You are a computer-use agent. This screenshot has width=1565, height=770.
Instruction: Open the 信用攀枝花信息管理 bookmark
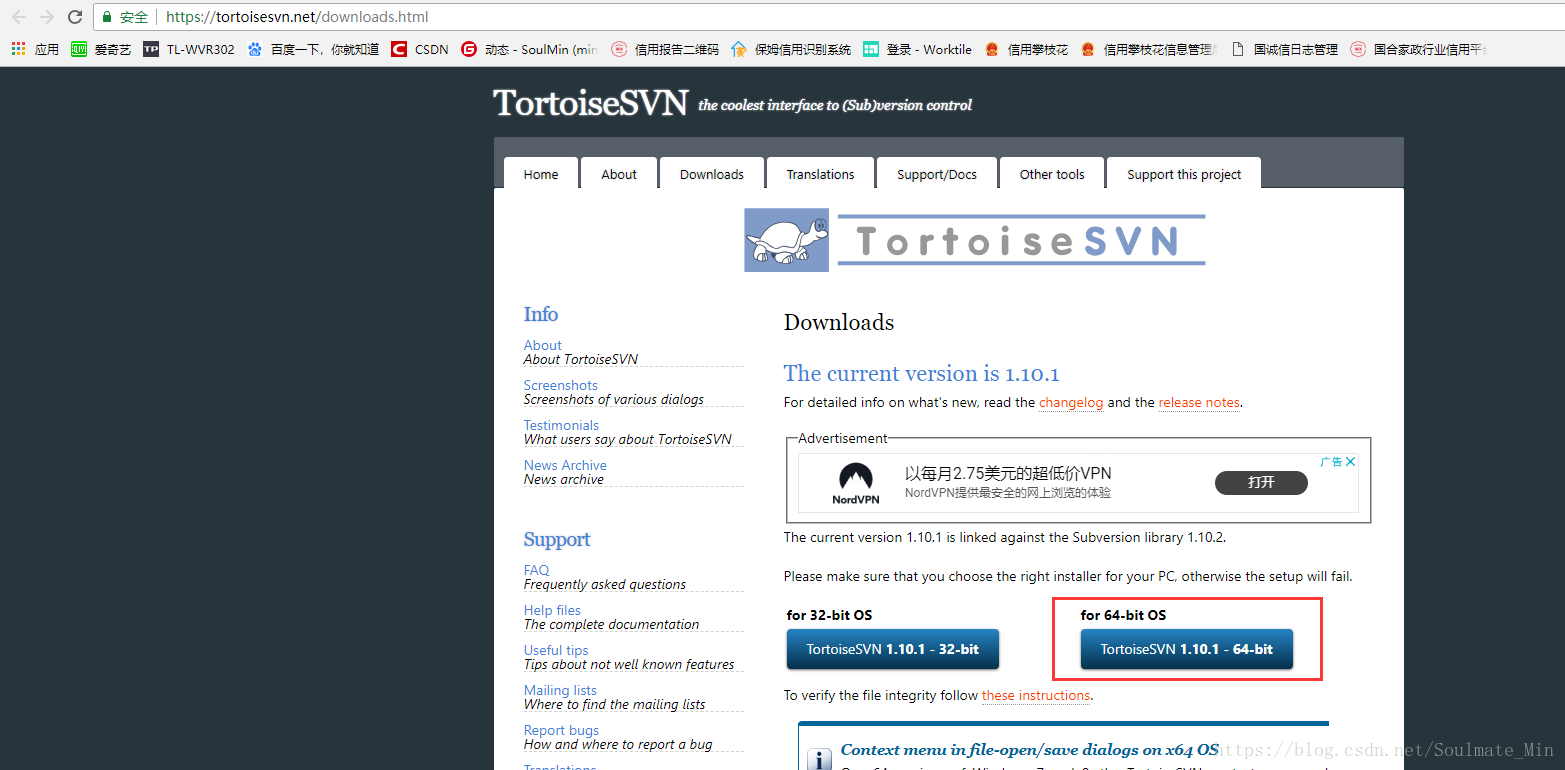coord(1147,49)
